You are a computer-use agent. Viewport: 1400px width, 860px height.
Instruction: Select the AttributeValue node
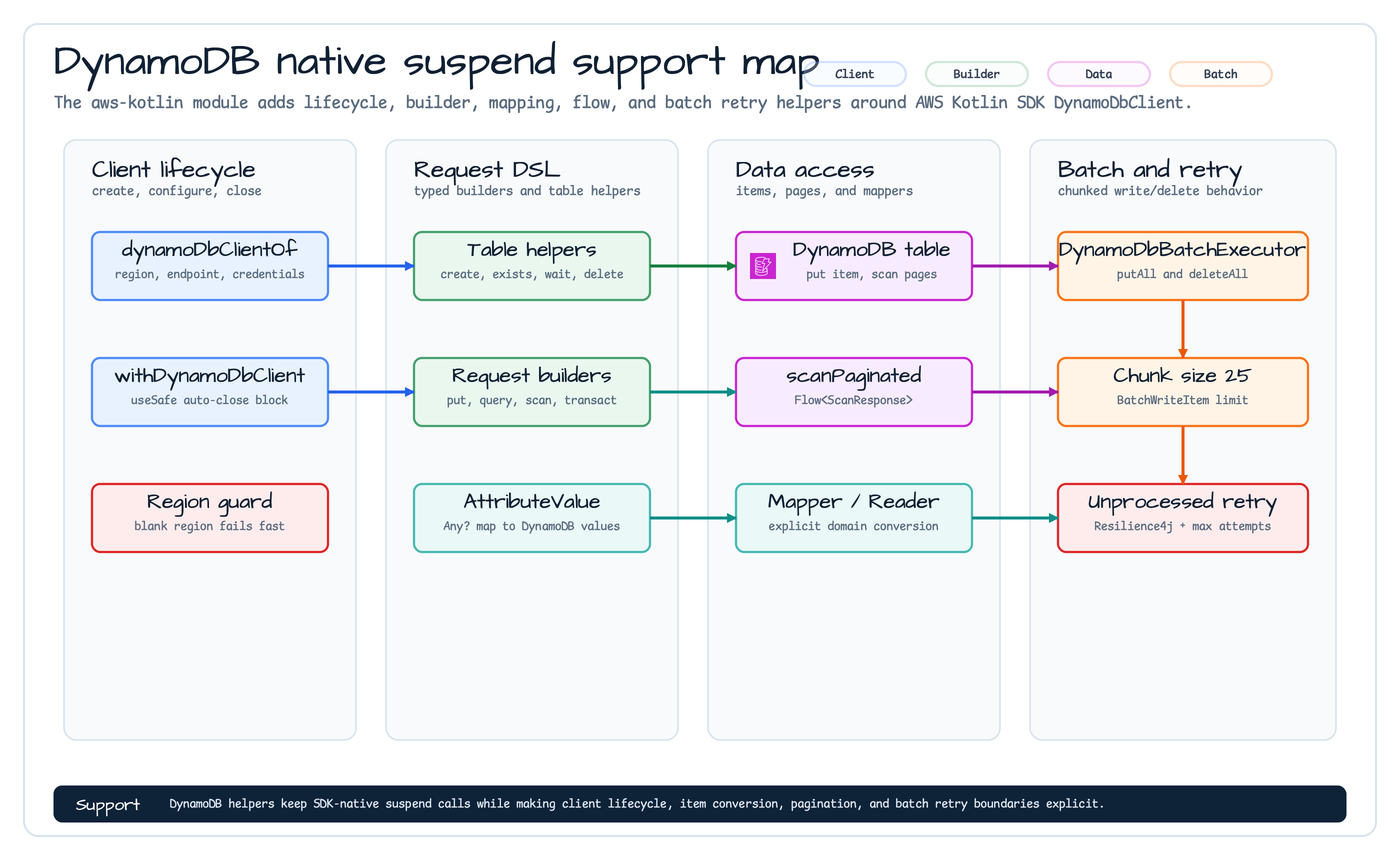pos(531,518)
